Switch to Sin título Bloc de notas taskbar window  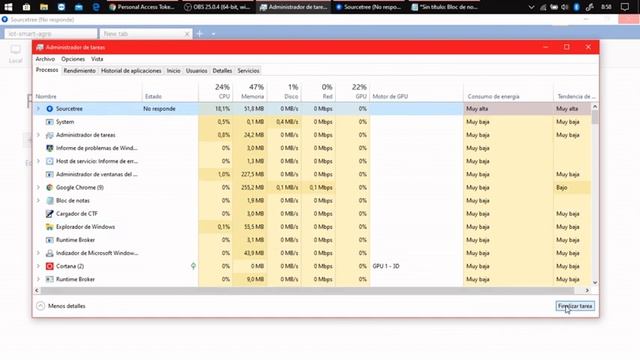tap(444, 7)
